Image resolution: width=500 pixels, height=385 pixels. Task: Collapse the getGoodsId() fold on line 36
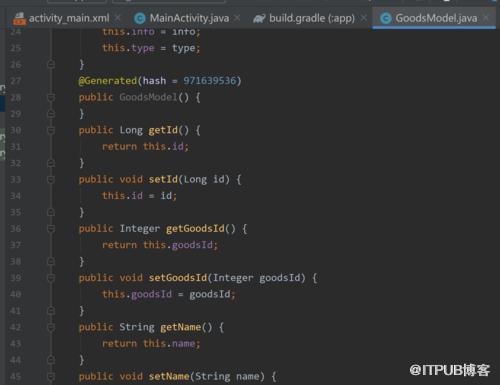pos(51,229)
